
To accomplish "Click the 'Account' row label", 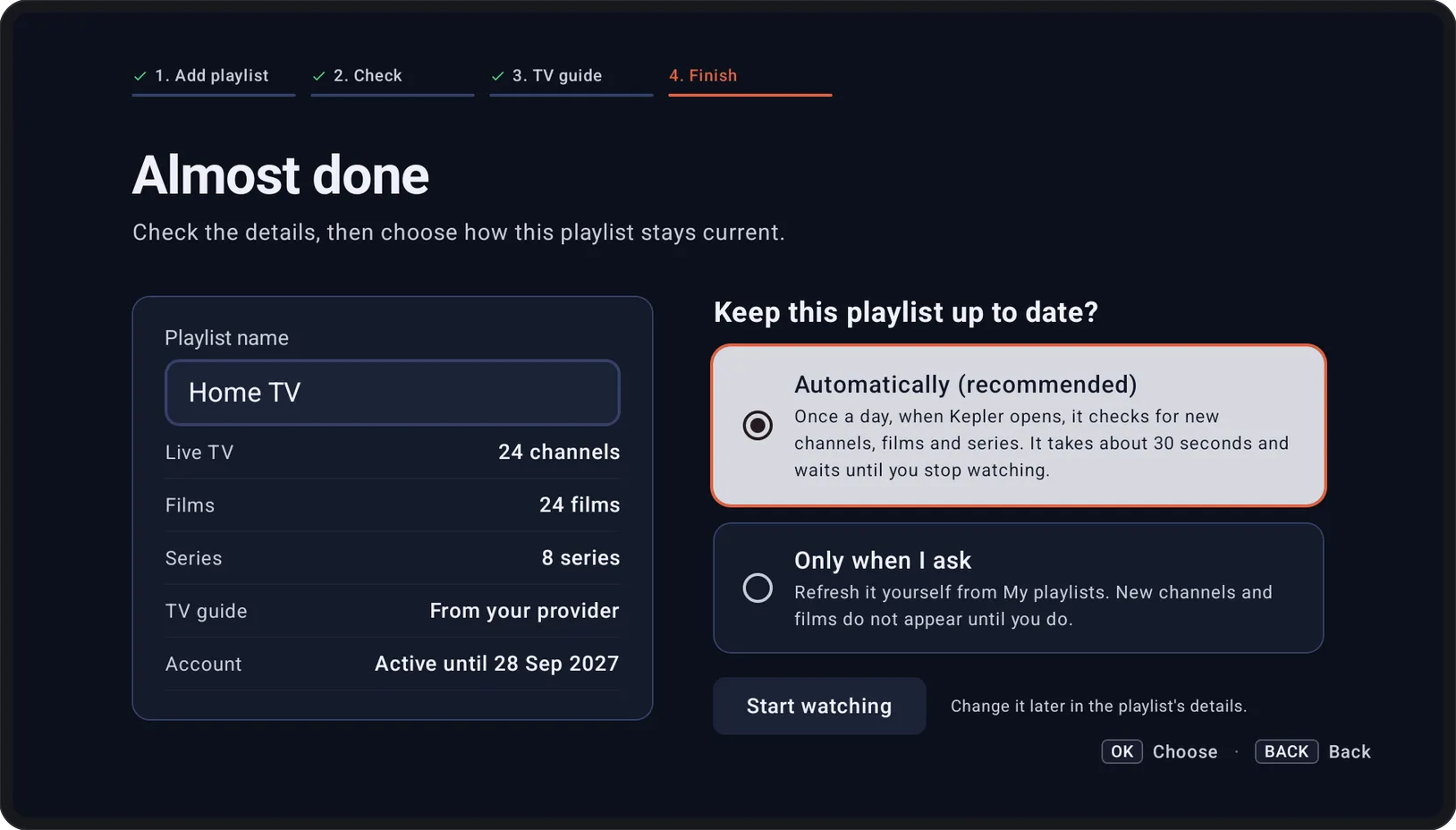I will click(203, 665).
